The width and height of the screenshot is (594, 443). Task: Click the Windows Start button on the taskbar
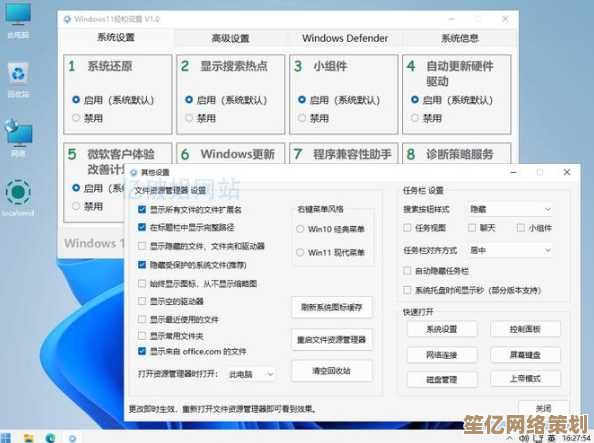click(x=6, y=438)
